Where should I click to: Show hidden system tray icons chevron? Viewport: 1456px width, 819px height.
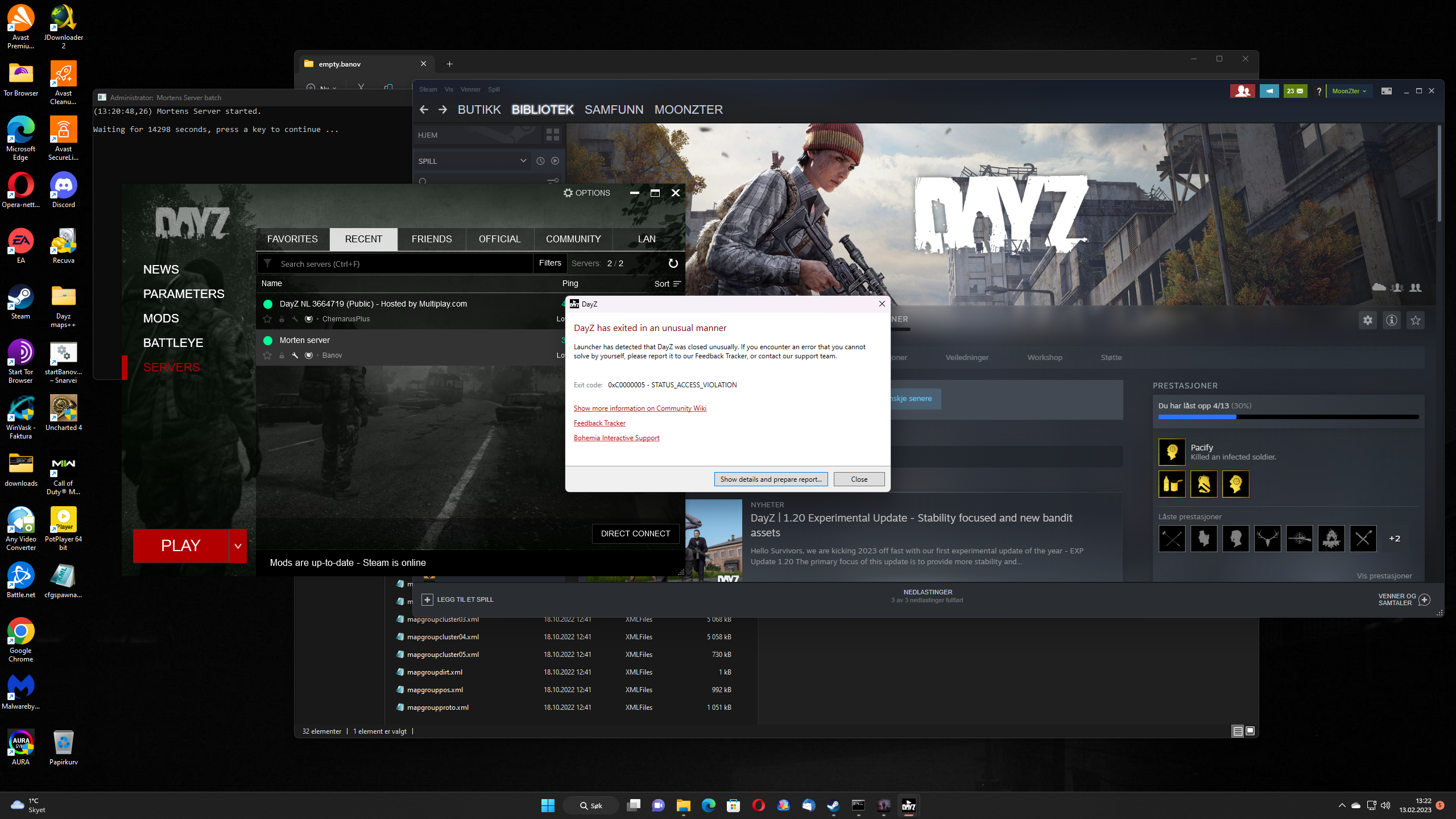[x=1342, y=805]
